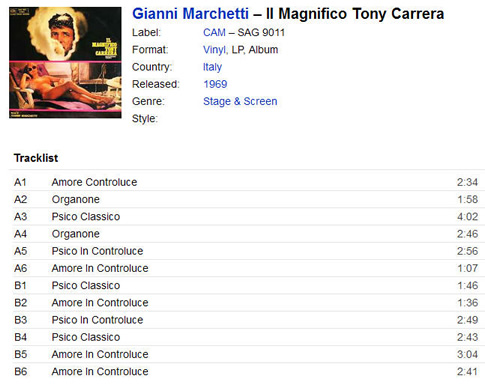Select track A6 Amore In Controluce
The width and height of the screenshot is (485, 391).
(x=246, y=268)
